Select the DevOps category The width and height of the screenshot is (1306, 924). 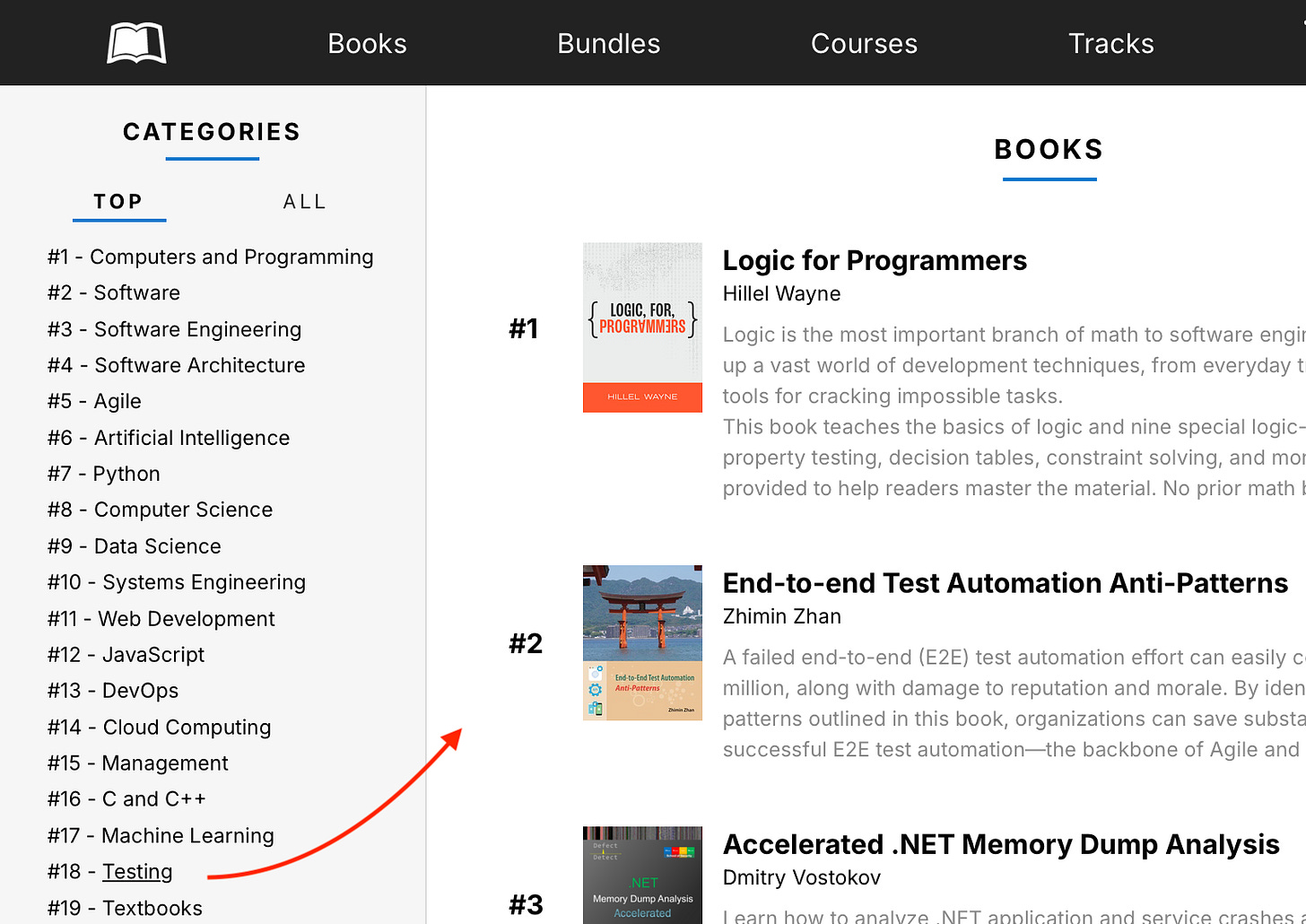pyautogui.click(x=113, y=691)
